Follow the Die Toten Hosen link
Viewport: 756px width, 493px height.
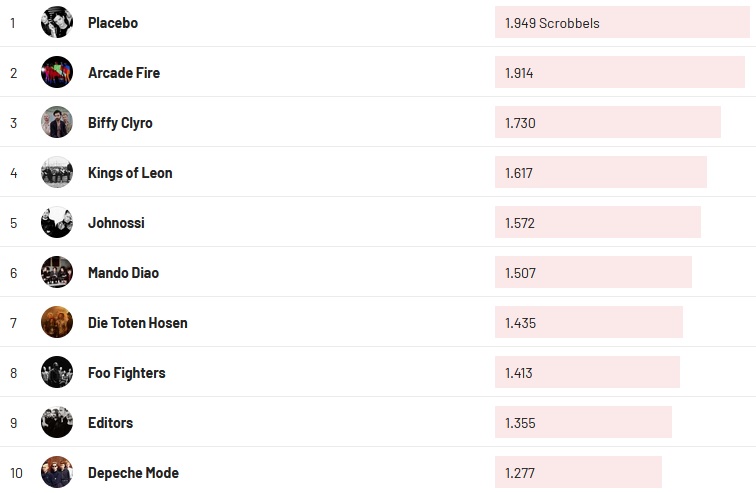pyautogui.click(x=138, y=322)
